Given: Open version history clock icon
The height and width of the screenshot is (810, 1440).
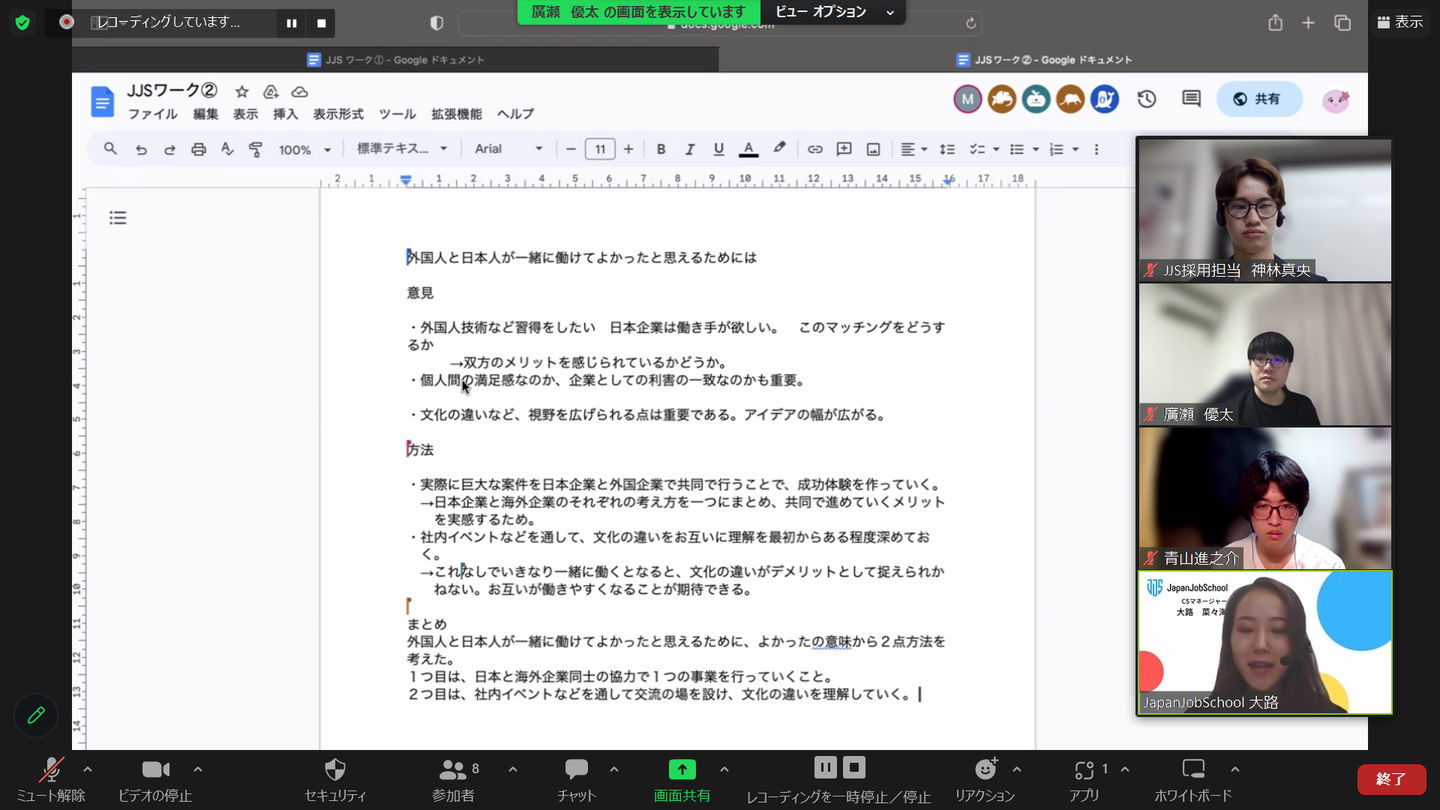Looking at the screenshot, I should click(x=1147, y=99).
